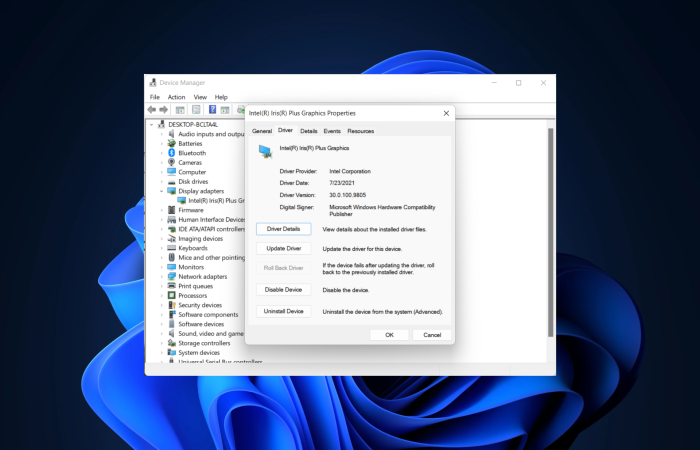Expand the Imaging devices node
This screenshot has height=450, width=700.
(x=162, y=238)
